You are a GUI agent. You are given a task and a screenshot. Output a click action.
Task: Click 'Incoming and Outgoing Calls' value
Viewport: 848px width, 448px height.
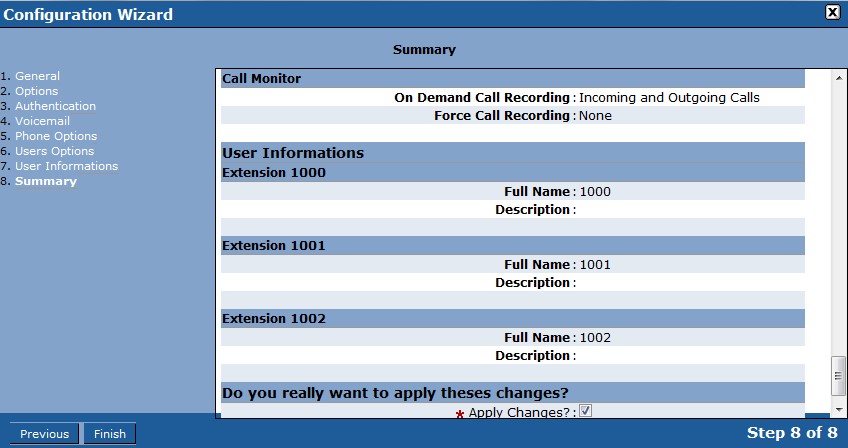point(669,97)
